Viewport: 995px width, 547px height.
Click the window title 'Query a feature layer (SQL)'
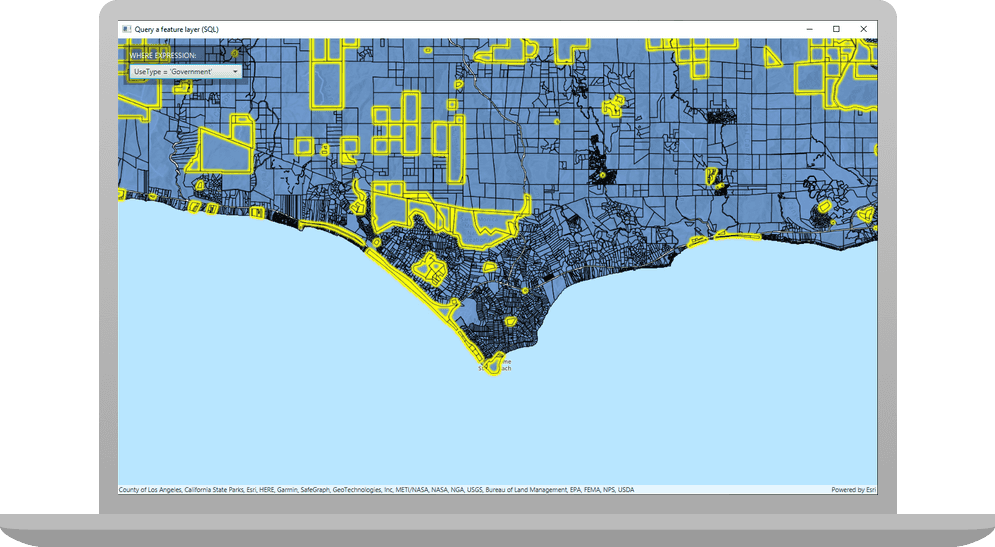pos(176,29)
